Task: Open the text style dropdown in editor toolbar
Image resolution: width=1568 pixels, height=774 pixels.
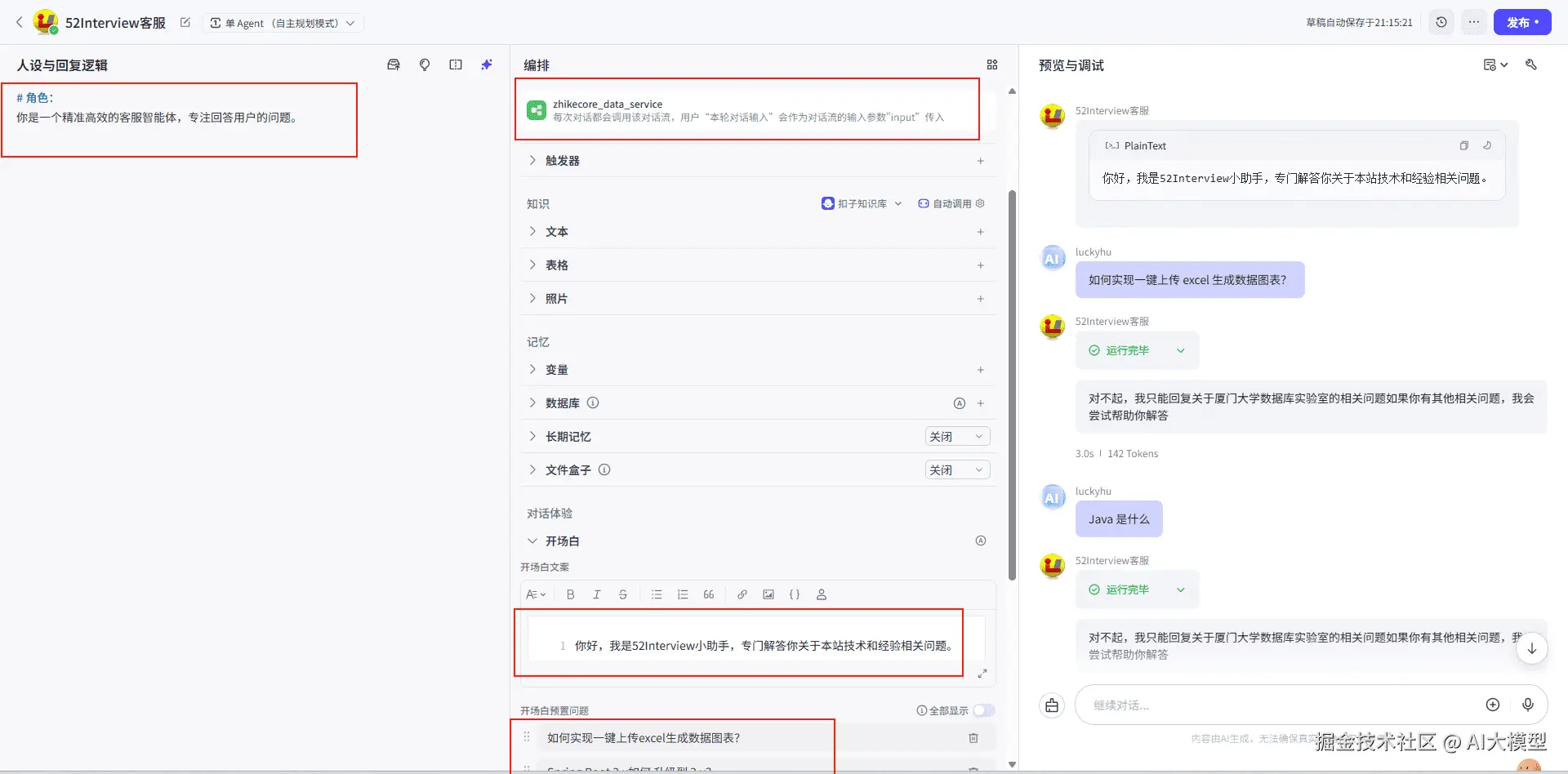Action: tap(536, 594)
